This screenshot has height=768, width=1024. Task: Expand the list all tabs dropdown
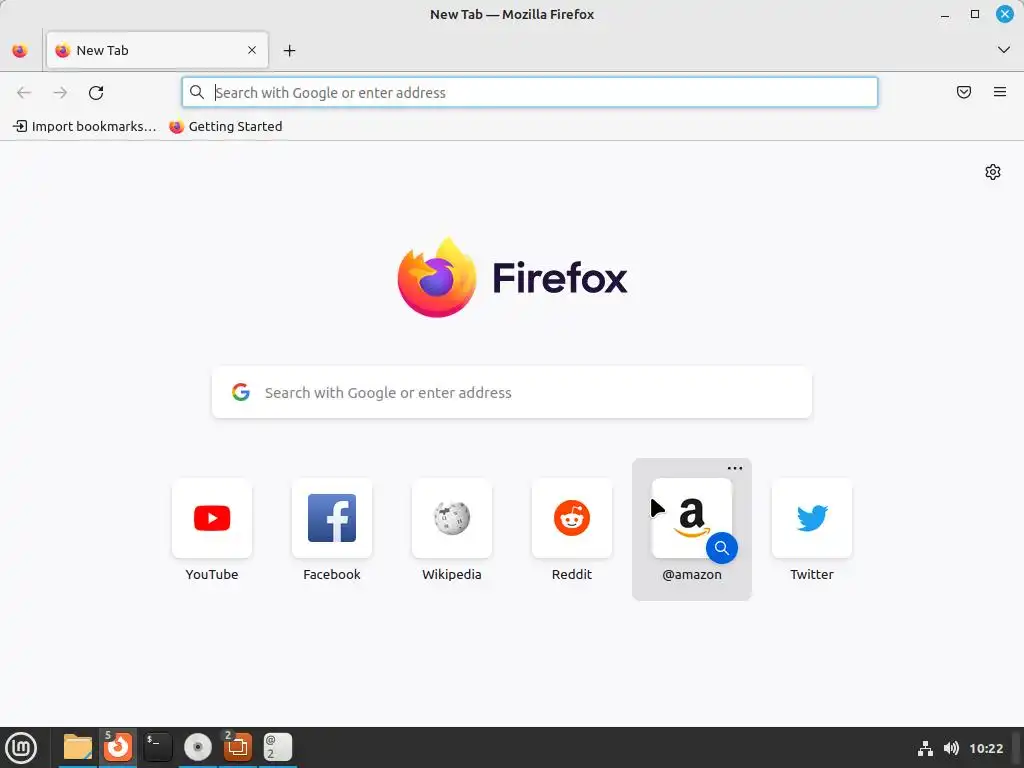pyautogui.click(x=1004, y=50)
